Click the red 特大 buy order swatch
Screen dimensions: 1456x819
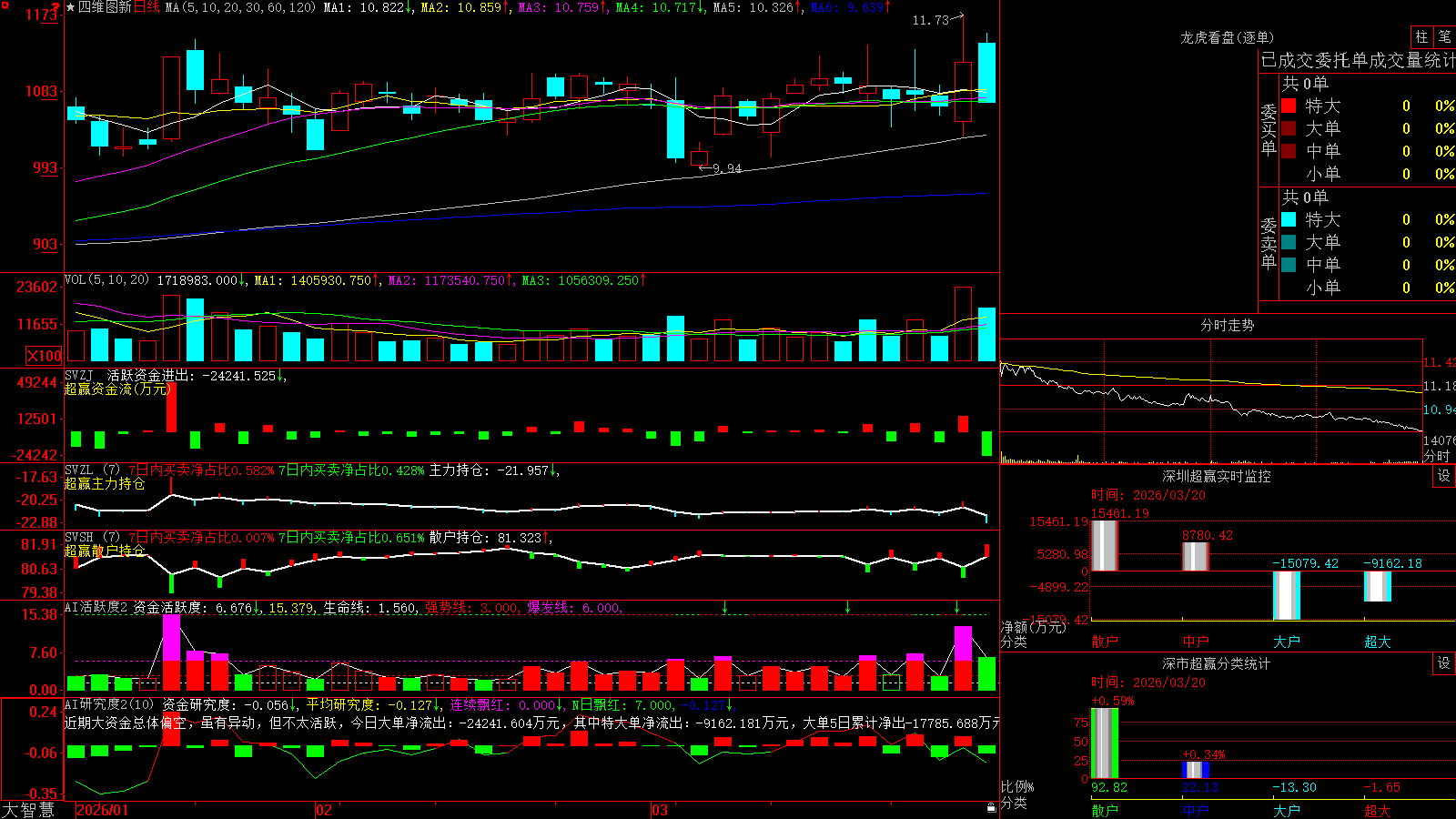(x=1289, y=106)
